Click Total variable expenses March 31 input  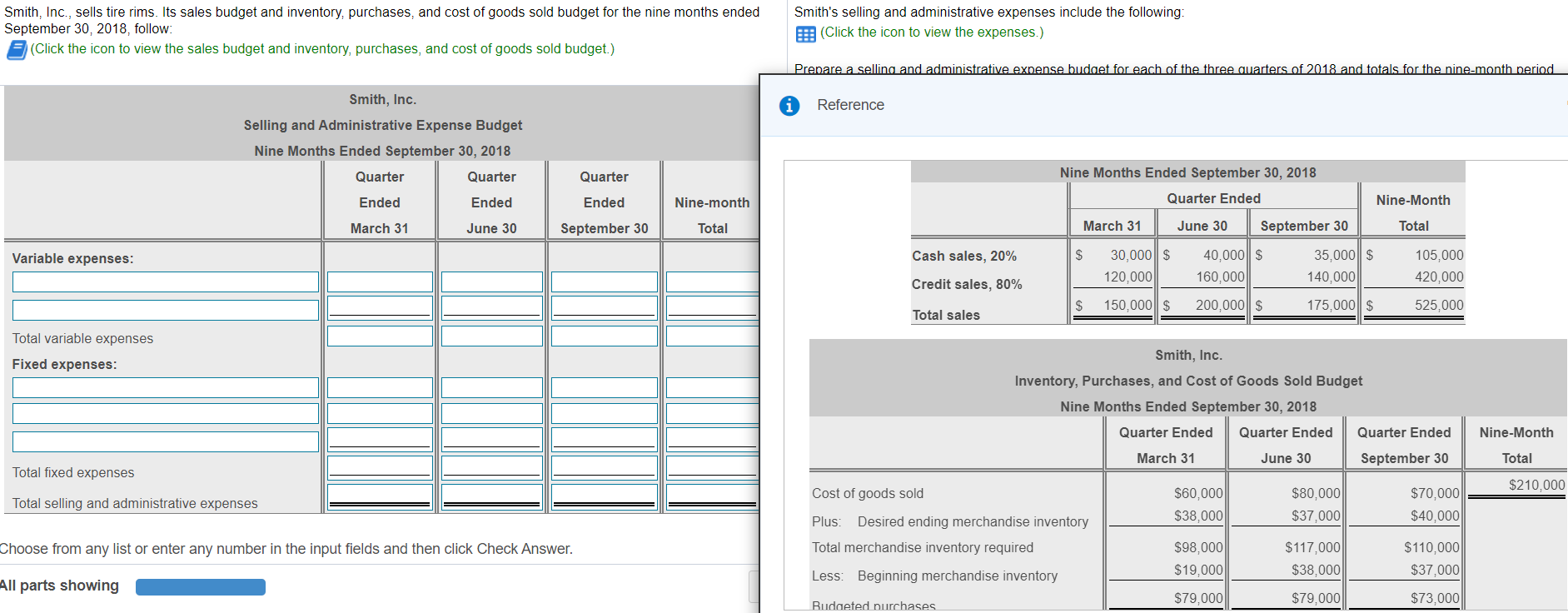point(380,336)
